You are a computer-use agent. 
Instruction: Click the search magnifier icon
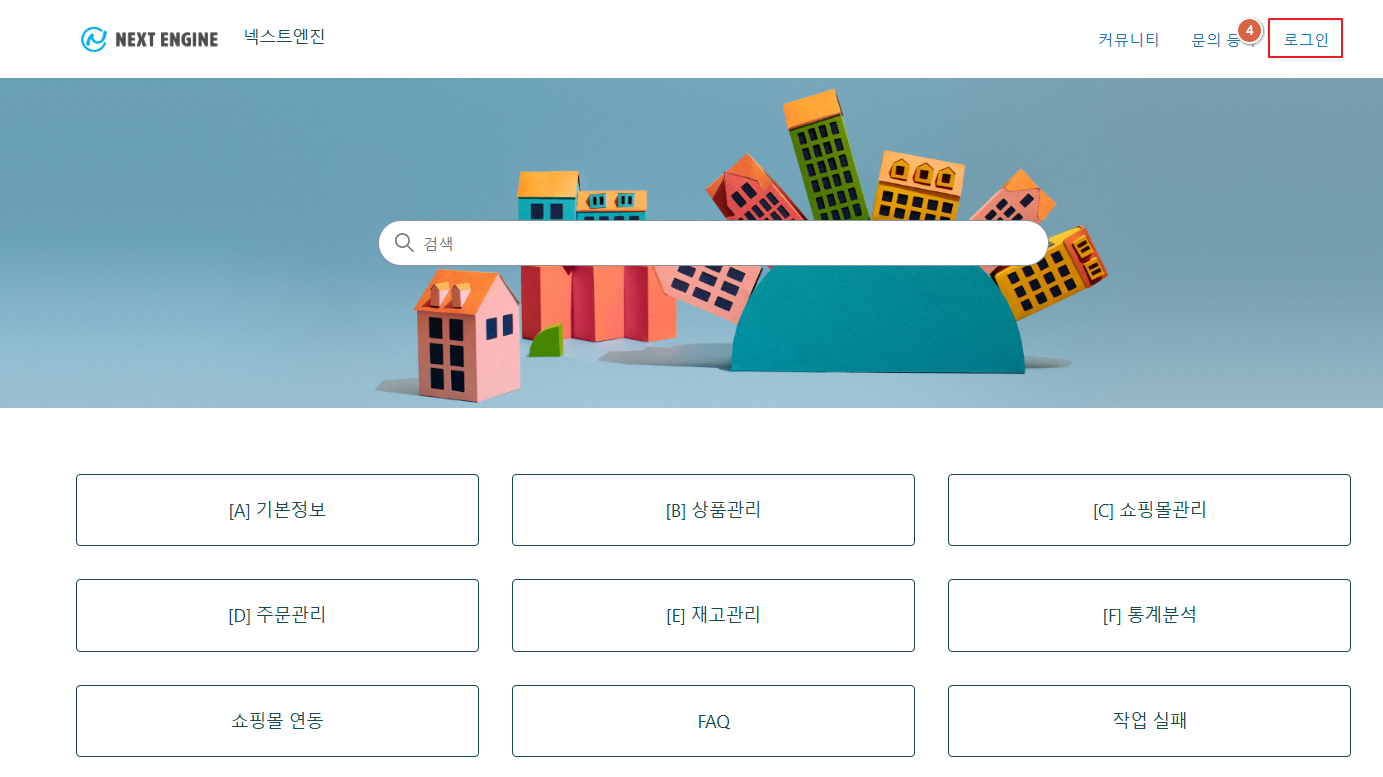[404, 243]
